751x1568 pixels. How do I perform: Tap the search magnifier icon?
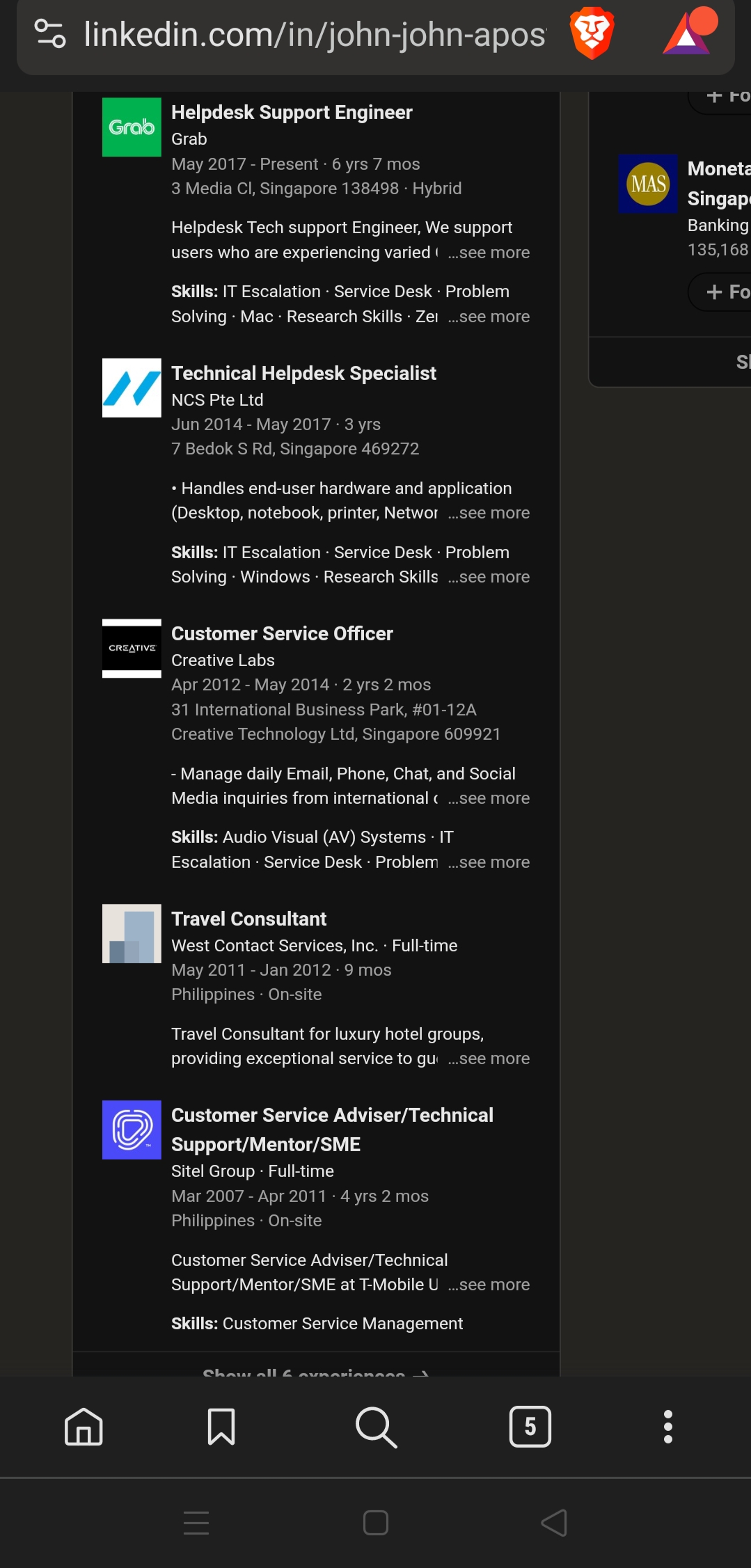click(x=376, y=1427)
